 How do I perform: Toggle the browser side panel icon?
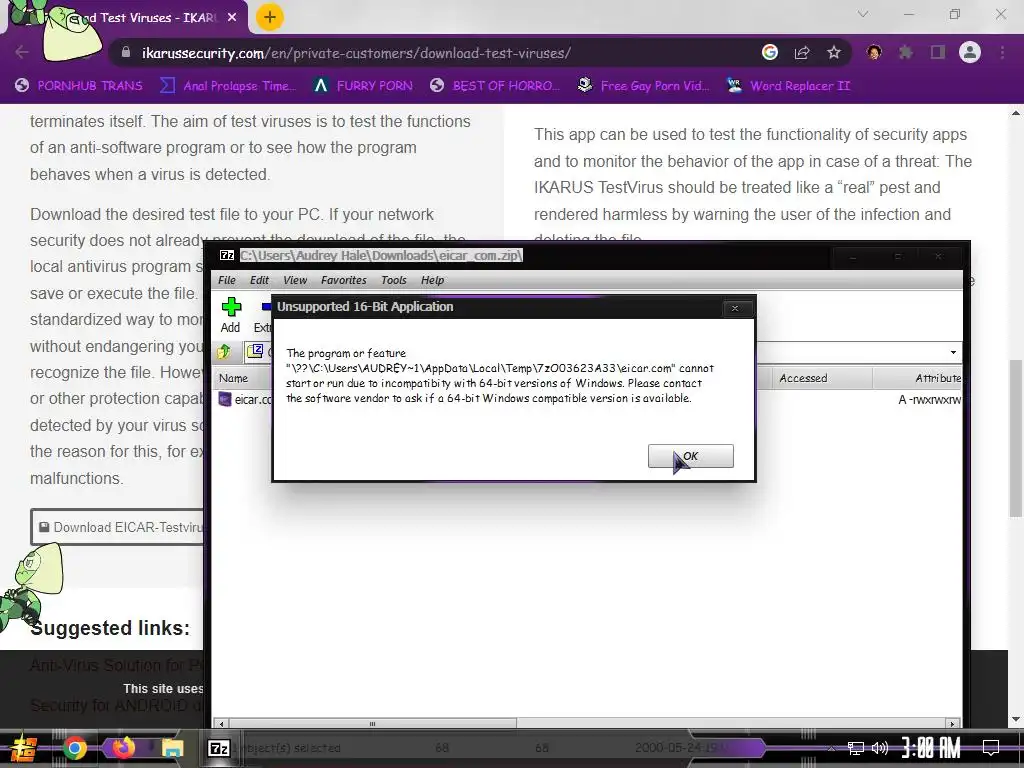click(938, 52)
